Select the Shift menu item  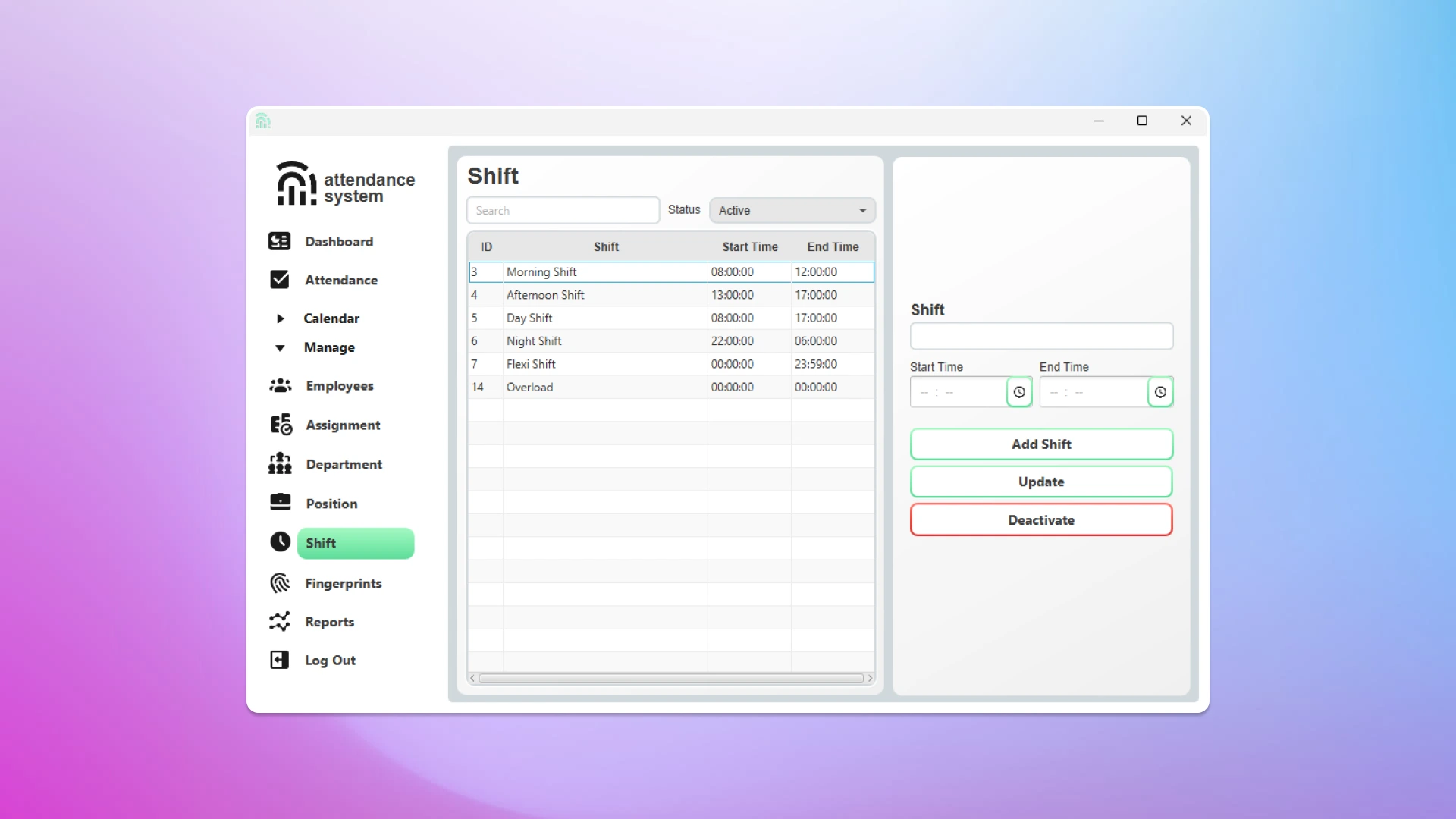click(x=355, y=543)
